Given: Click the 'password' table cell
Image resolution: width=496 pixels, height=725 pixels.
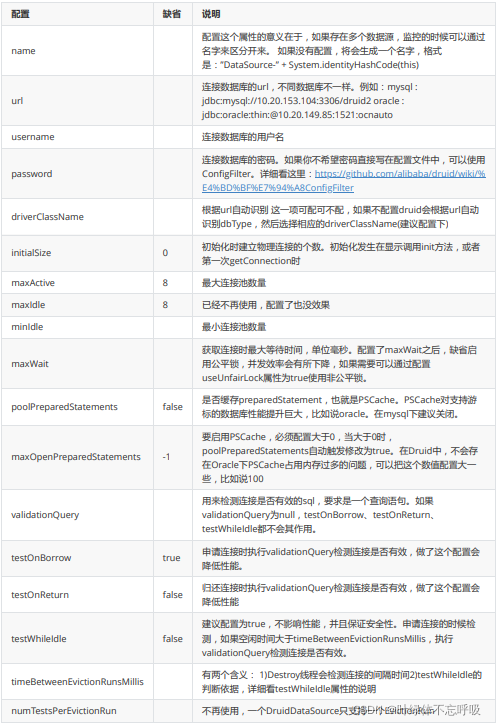Looking at the screenshot, I should pyautogui.click(x=78, y=174).
